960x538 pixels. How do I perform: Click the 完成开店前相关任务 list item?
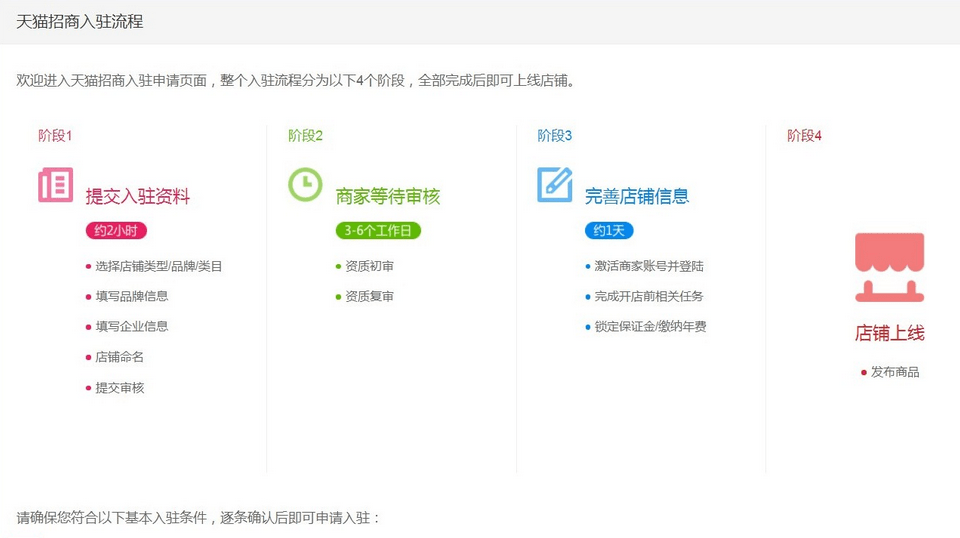click(645, 296)
